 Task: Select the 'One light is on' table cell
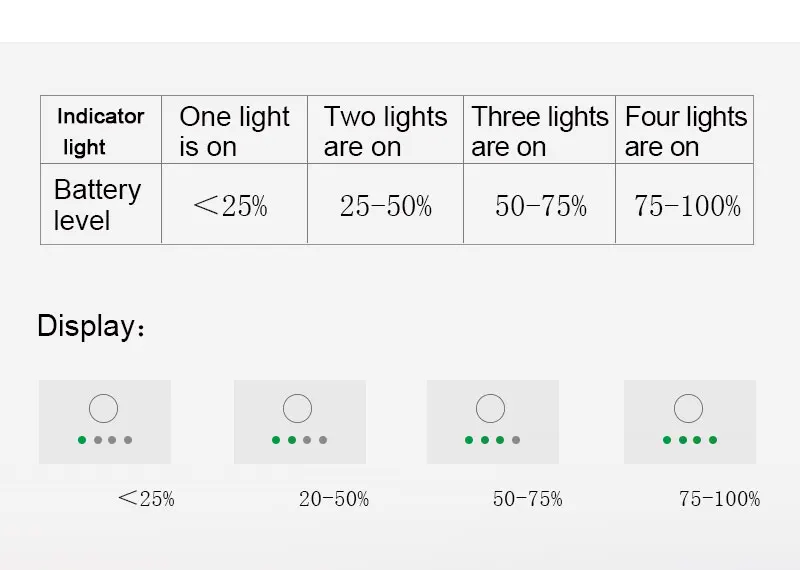pos(235,130)
